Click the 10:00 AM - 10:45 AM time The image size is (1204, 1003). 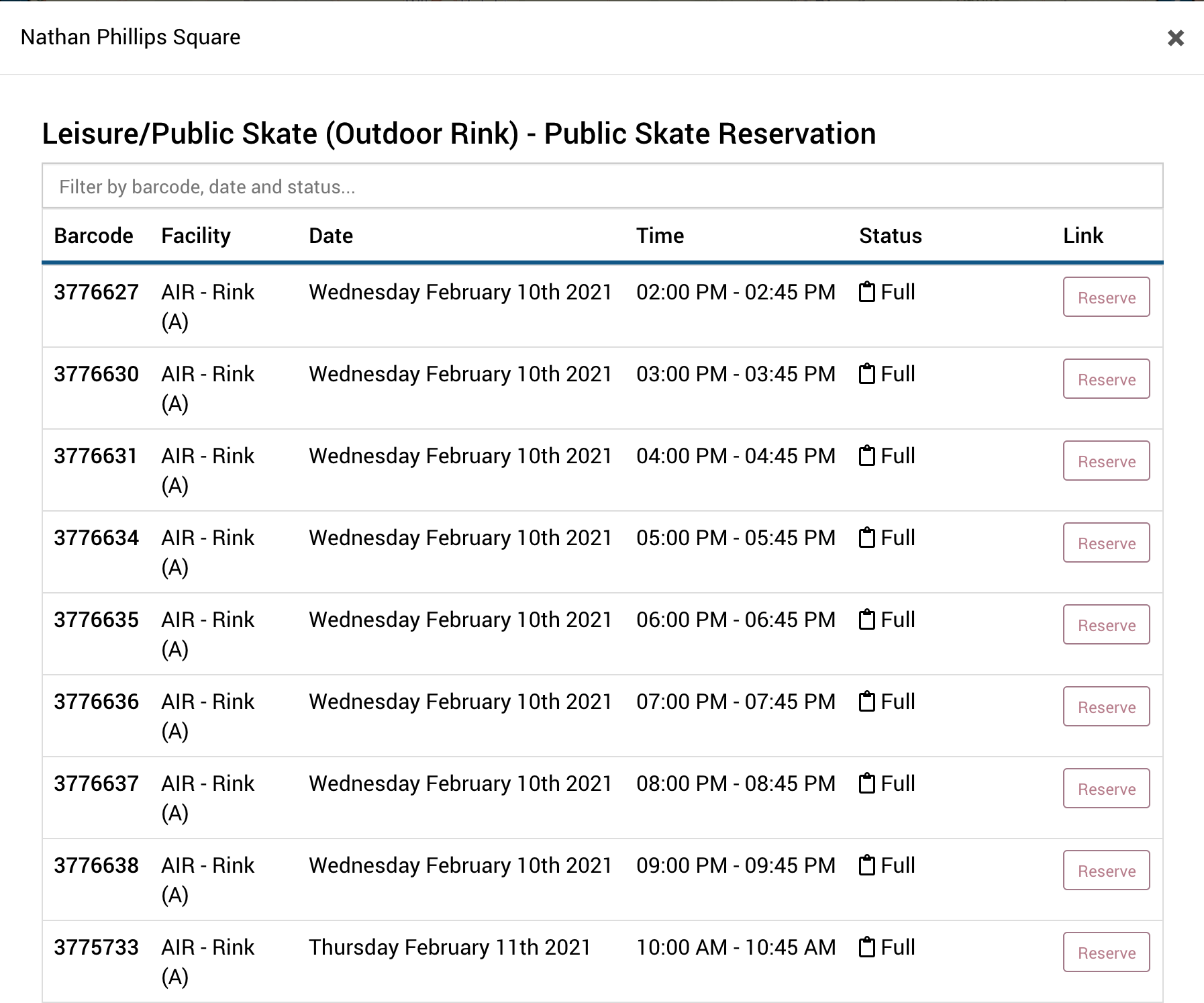pyautogui.click(x=736, y=947)
